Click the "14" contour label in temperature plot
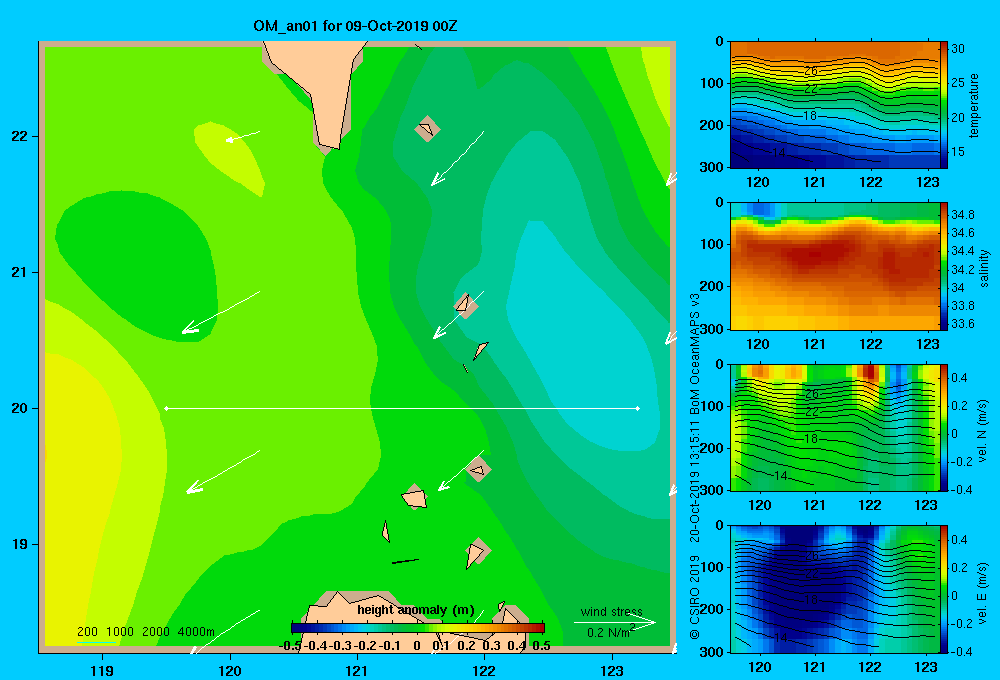Viewport: 1000px width, 680px height. [779, 152]
